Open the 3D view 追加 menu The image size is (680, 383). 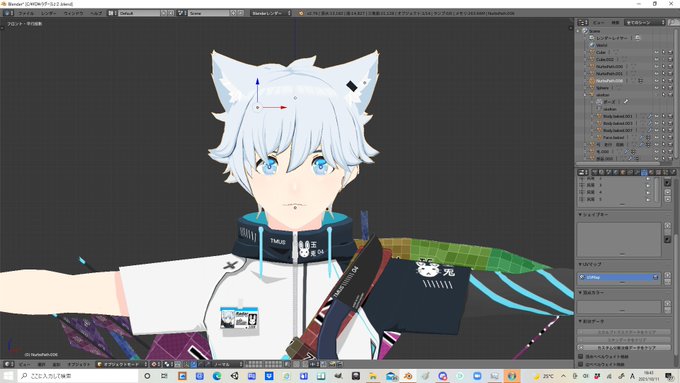pyautogui.click(x=56, y=364)
